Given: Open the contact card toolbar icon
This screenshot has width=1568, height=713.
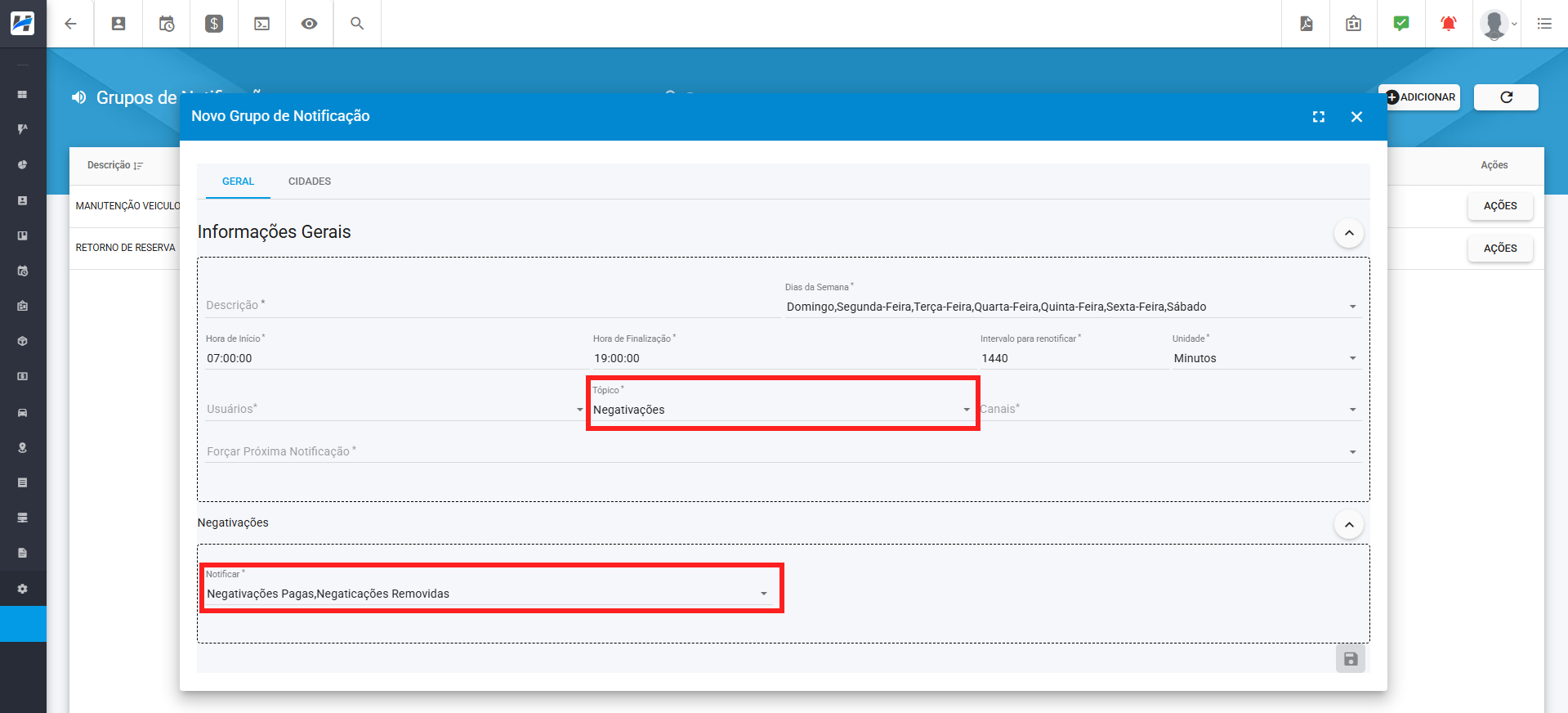Looking at the screenshot, I should click(118, 24).
